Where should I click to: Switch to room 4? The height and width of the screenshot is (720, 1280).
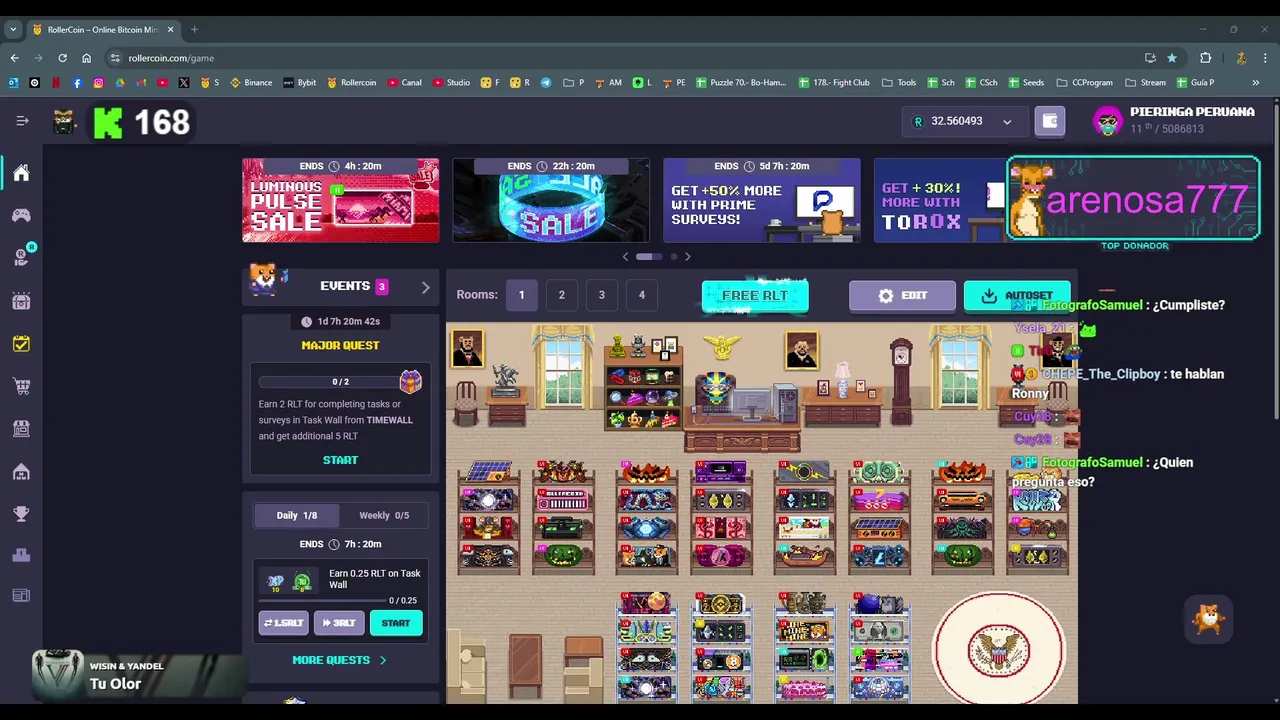pos(642,295)
